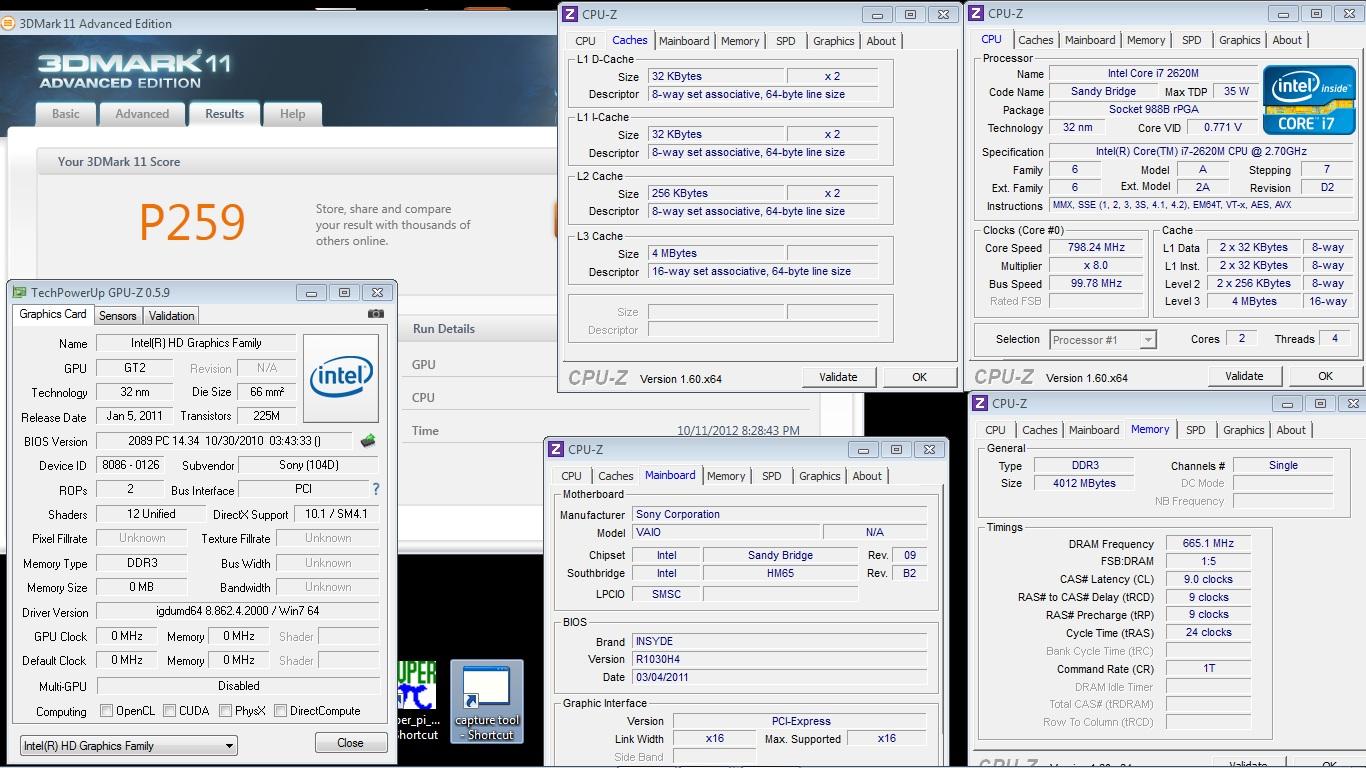Click the Bus Interface question mark in GPU-Z

point(376,490)
